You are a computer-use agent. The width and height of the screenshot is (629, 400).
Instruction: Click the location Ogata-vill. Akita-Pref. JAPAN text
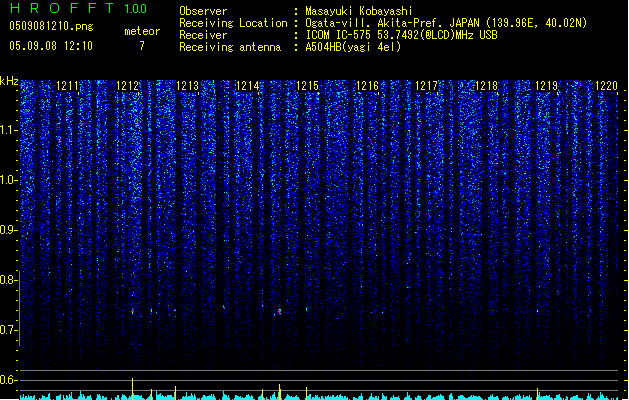(x=392, y=23)
